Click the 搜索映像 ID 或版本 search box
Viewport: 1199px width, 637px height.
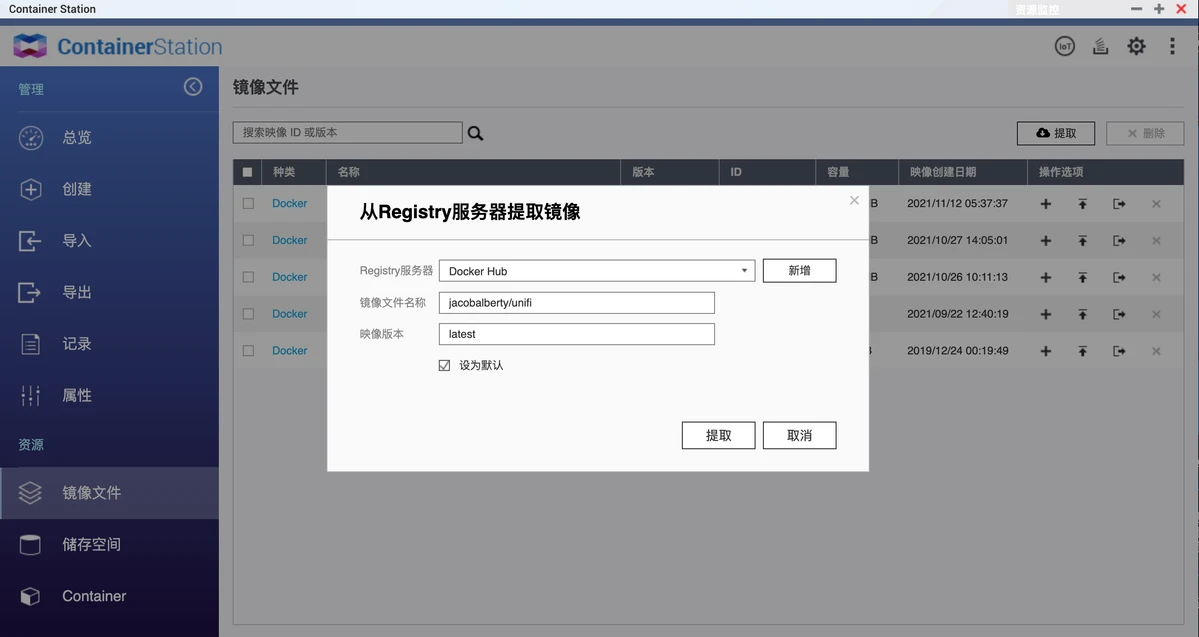click(347, 132)
